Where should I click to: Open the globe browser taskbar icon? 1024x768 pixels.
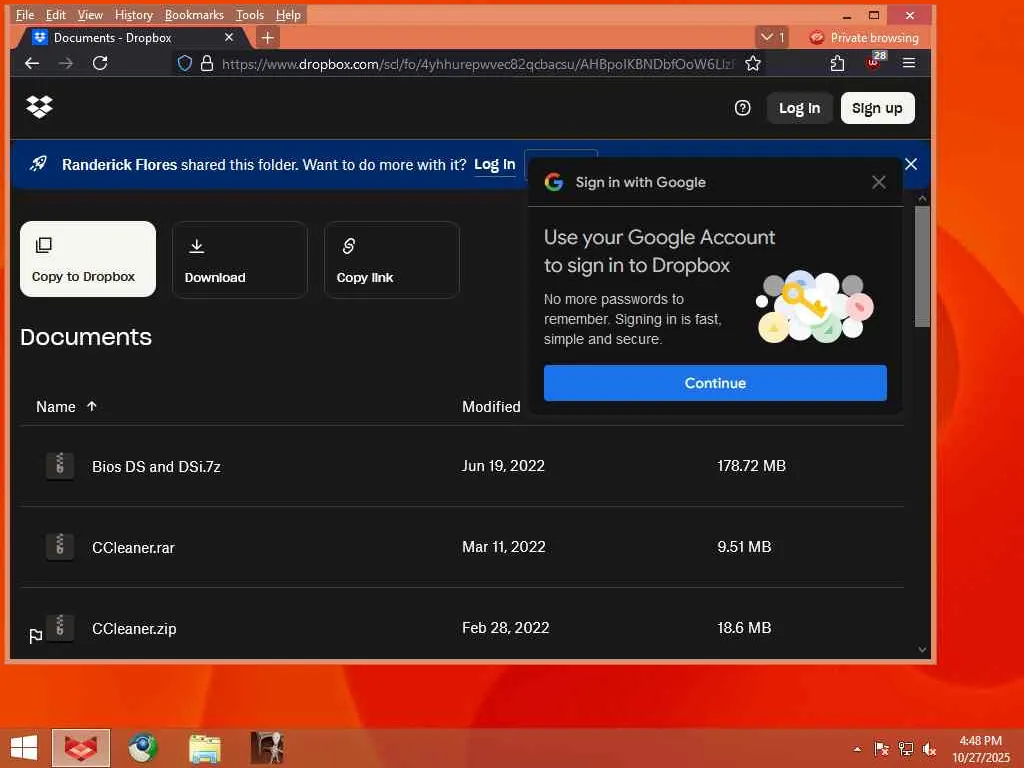142,748
